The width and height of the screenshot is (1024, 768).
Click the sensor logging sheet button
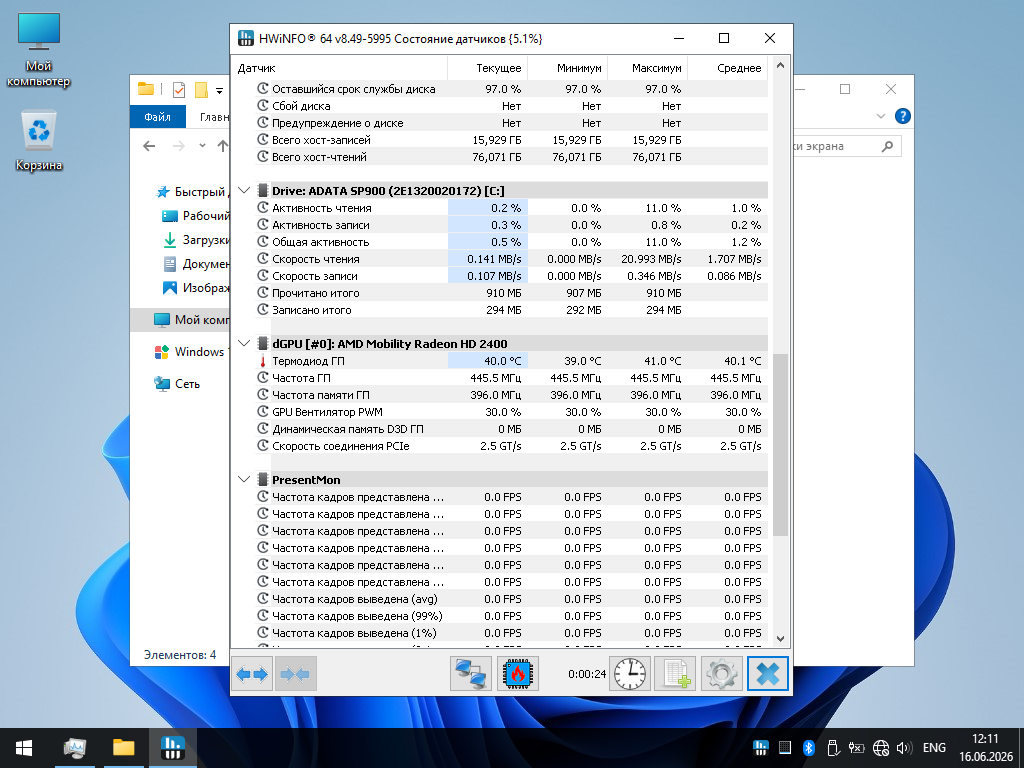(x=675, y=673)
